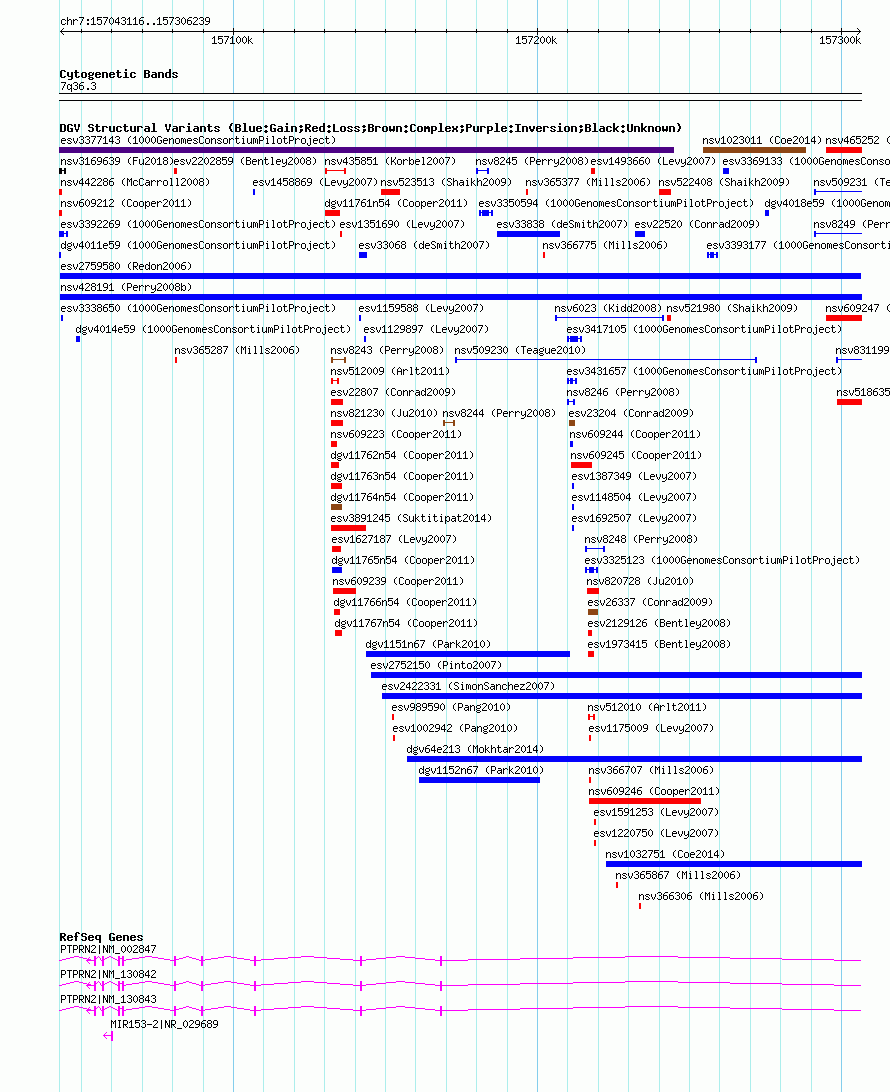Click label esv3891245 (Suktitipat2014)

(x=411, y=518)
